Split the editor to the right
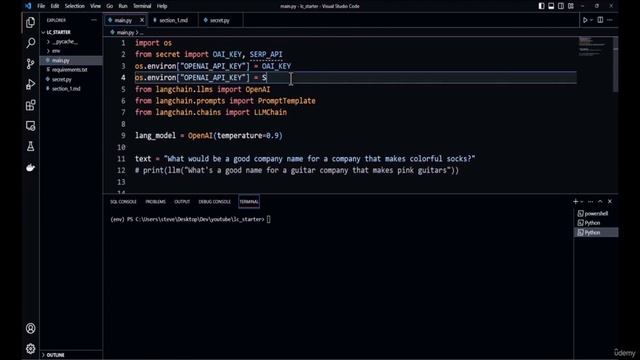 tap(600, 20)
